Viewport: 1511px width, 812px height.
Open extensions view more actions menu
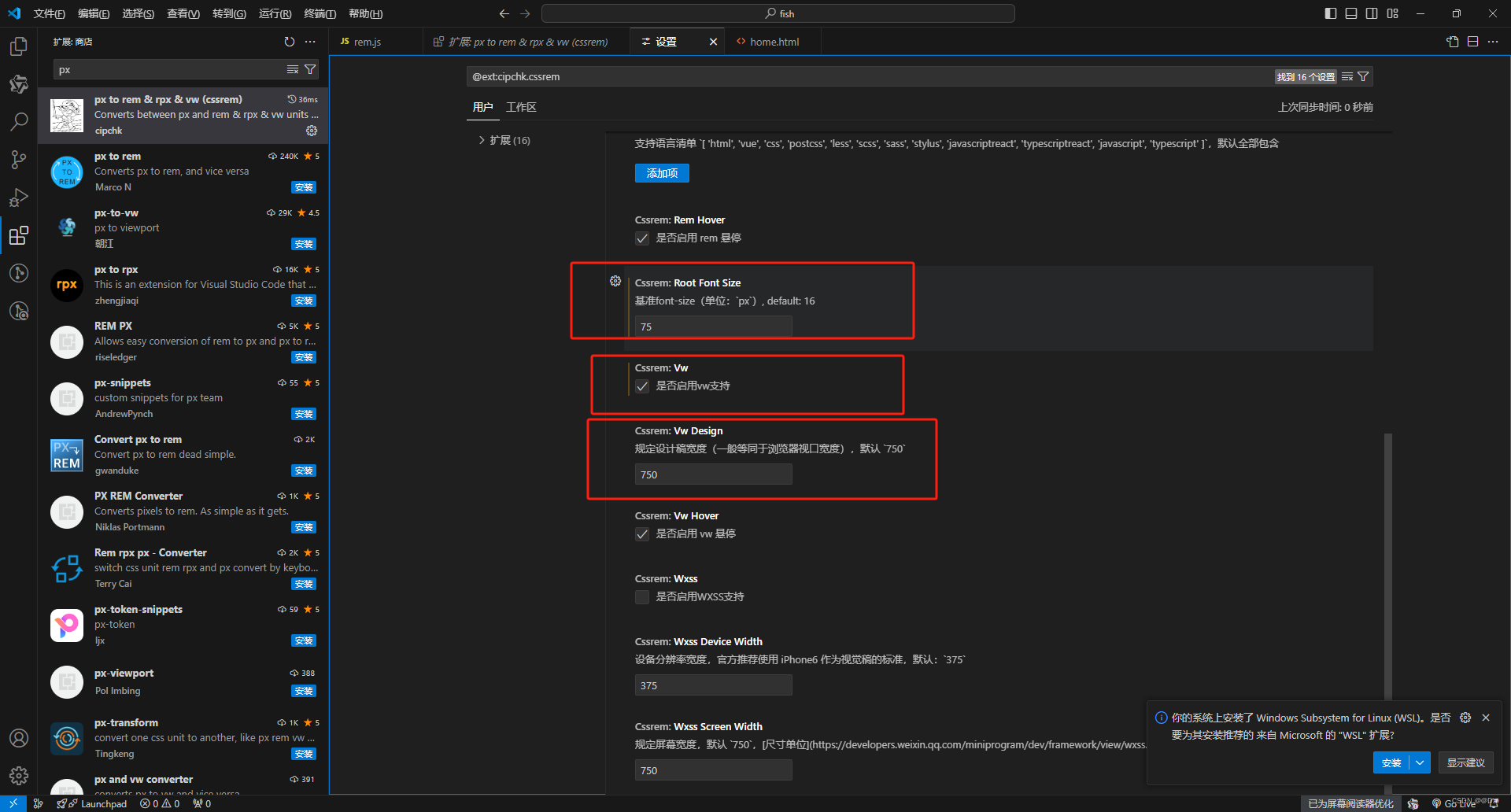pos(310,42)
